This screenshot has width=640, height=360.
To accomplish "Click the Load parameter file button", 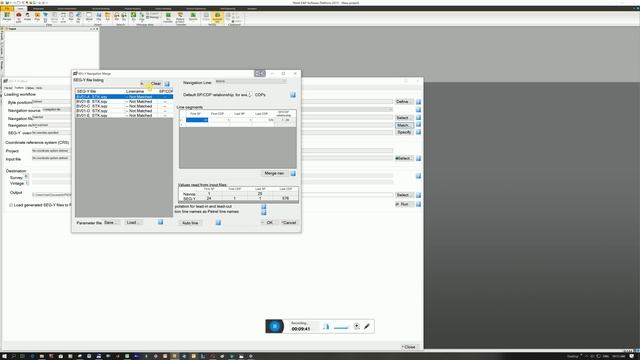I will coord(134,222).
